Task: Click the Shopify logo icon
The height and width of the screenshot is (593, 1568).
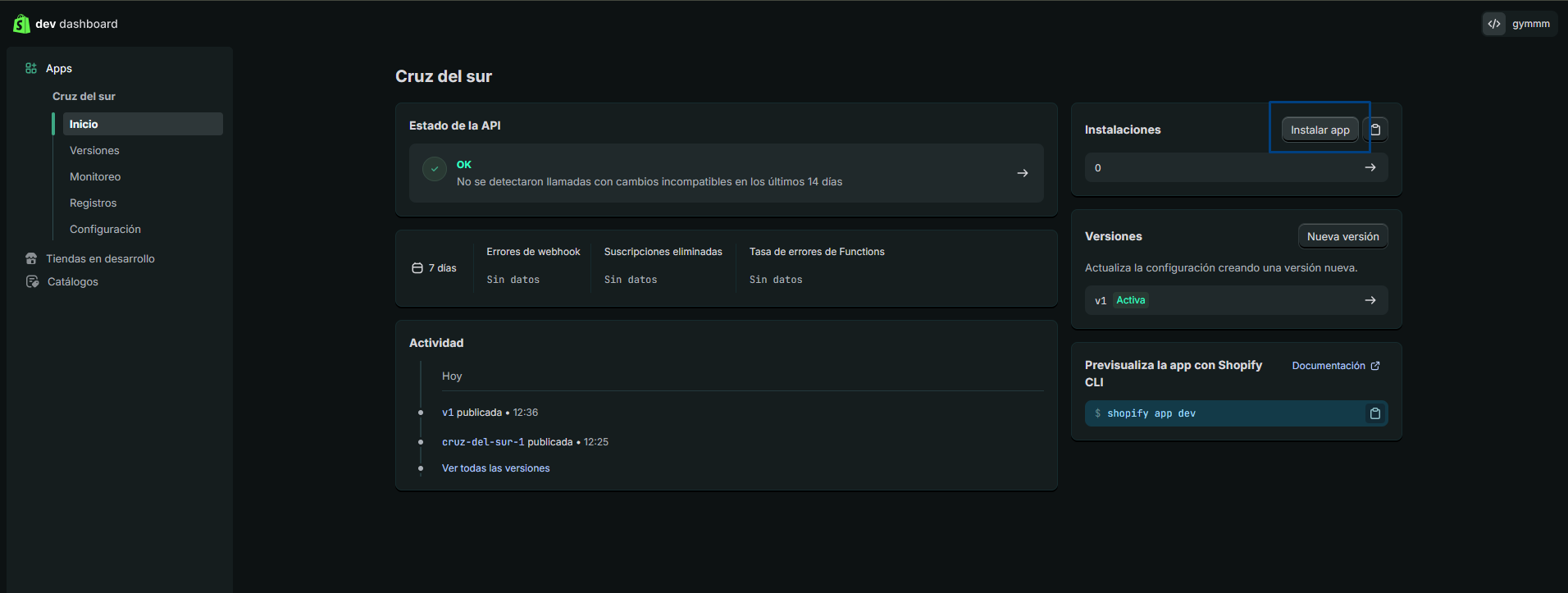Action: pos(21,24)
